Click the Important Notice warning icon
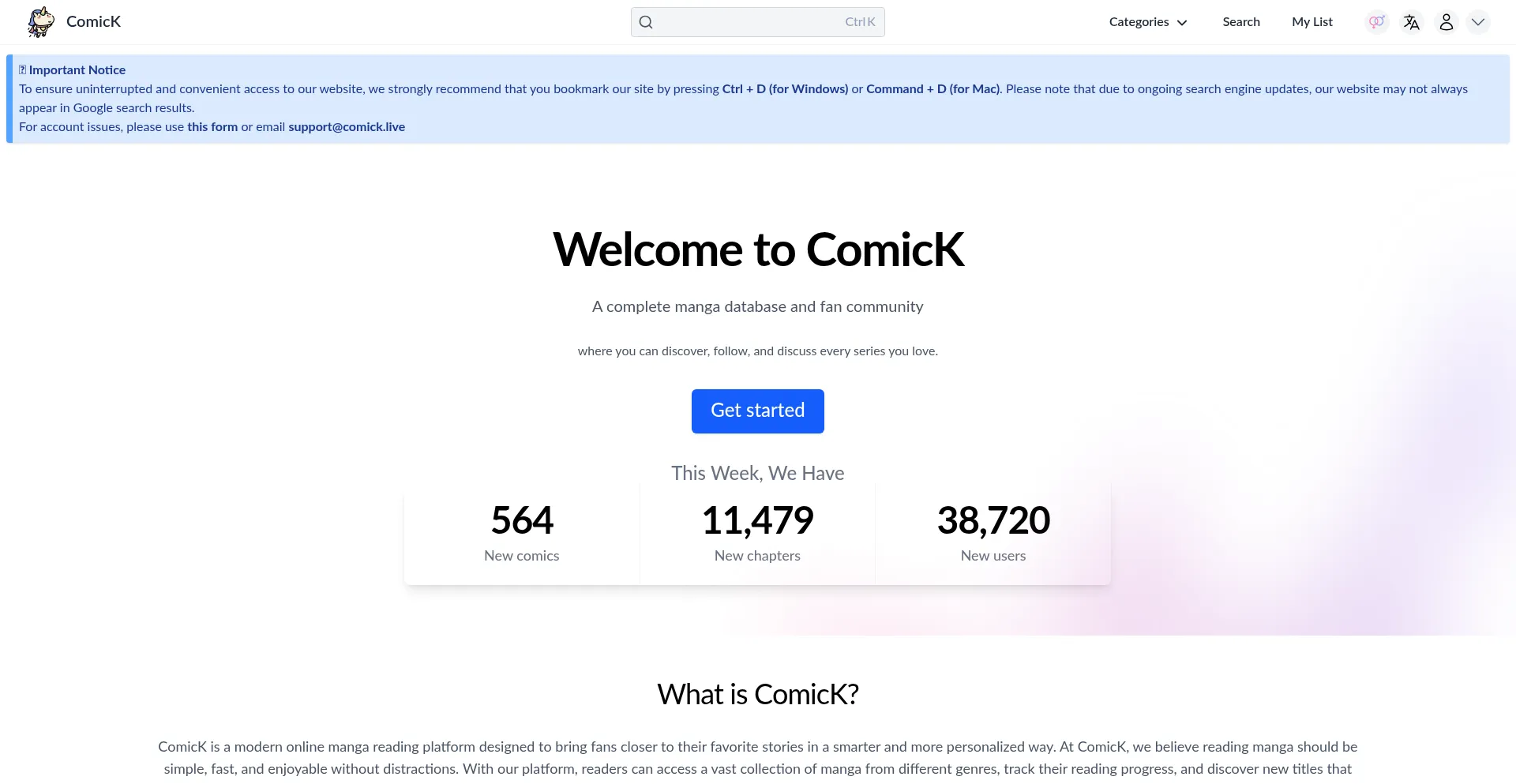 point(23,69)
